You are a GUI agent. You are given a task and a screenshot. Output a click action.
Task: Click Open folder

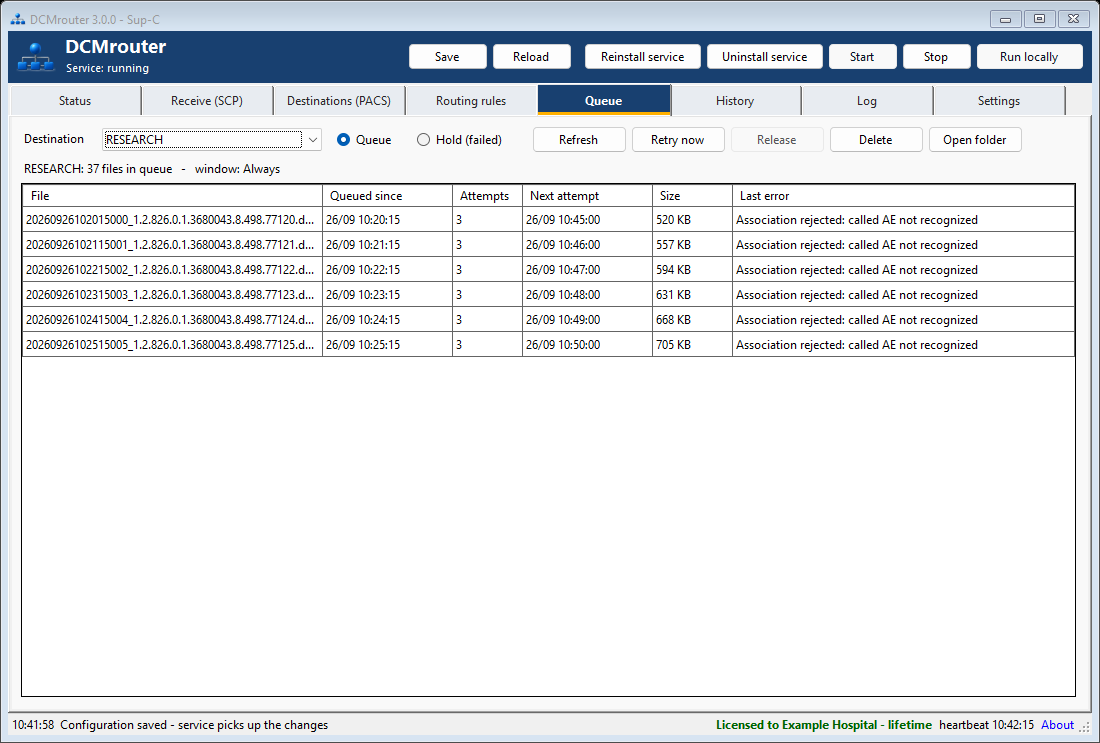pyautogui.click(x=975, y=140)
